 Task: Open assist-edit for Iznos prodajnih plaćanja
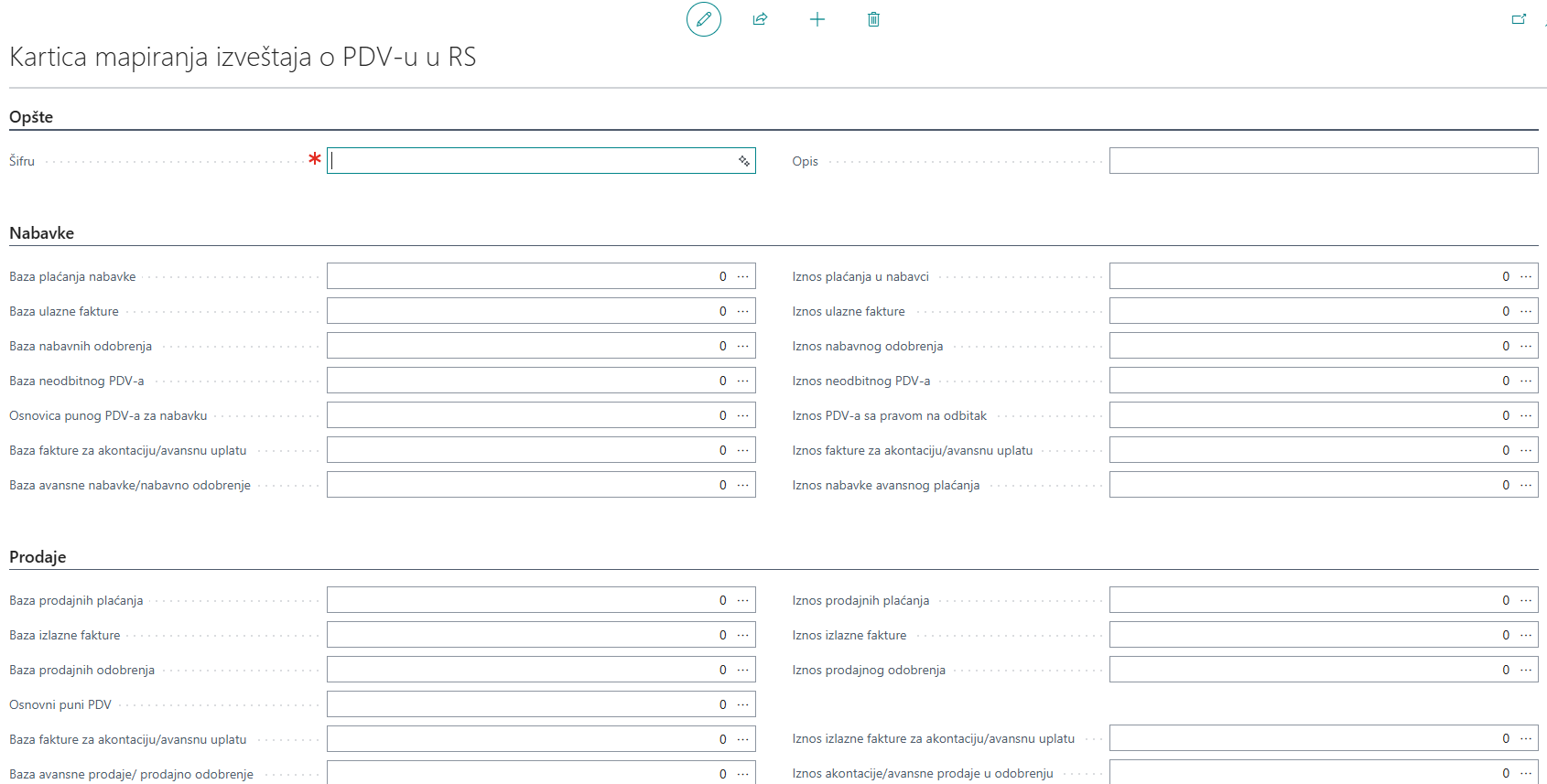[x=1525, y=600]
